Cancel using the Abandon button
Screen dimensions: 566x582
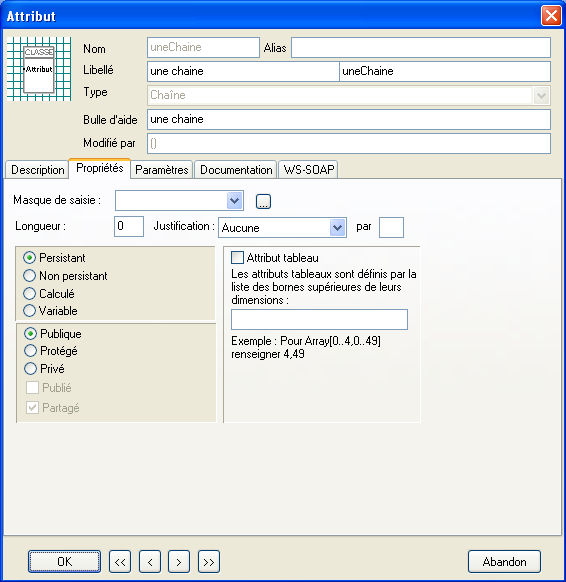[x=504, y=562]
